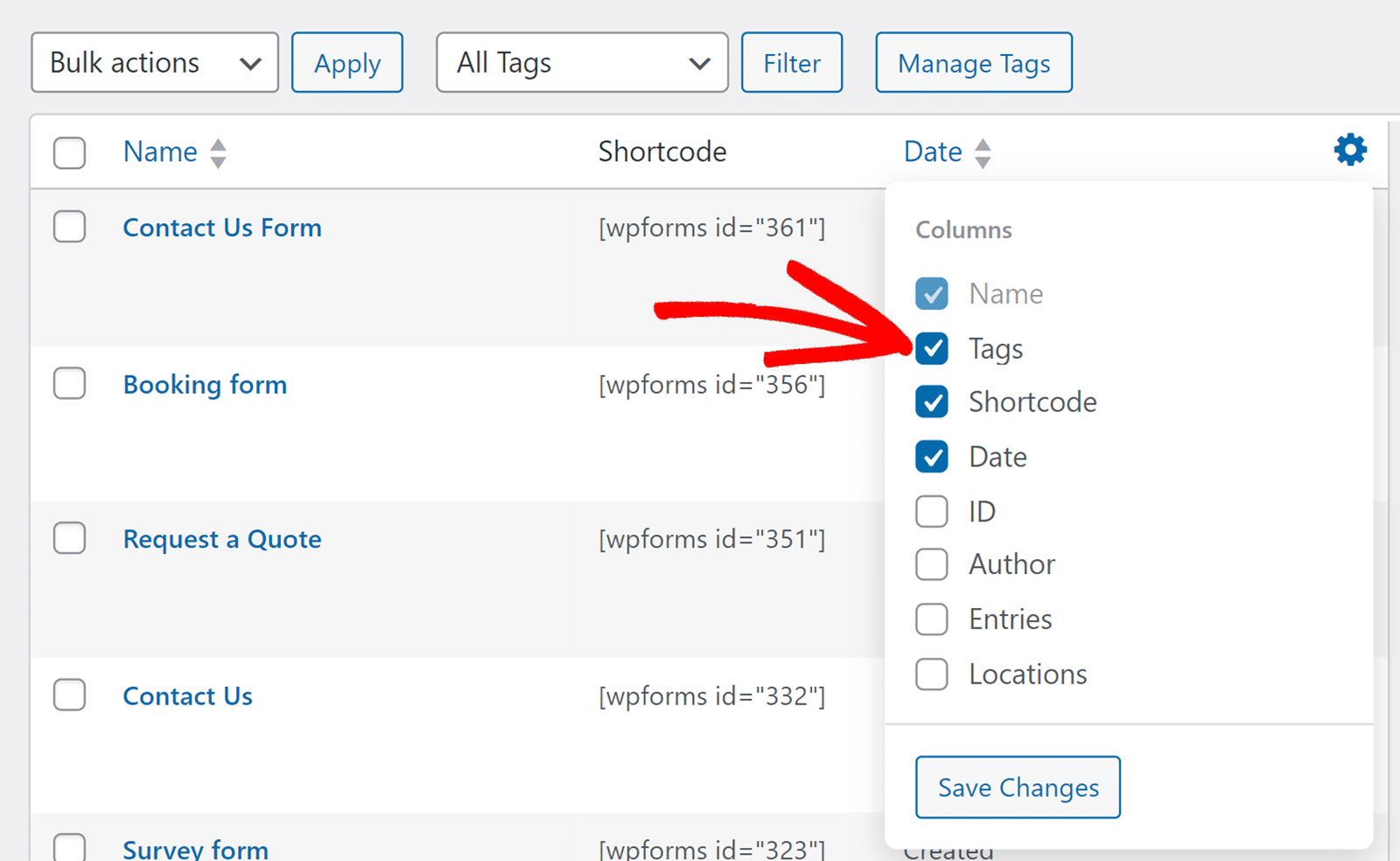Sort forms using the Date column arrows
Screen dimensions: 1400x861
click(x=983, y=151)
